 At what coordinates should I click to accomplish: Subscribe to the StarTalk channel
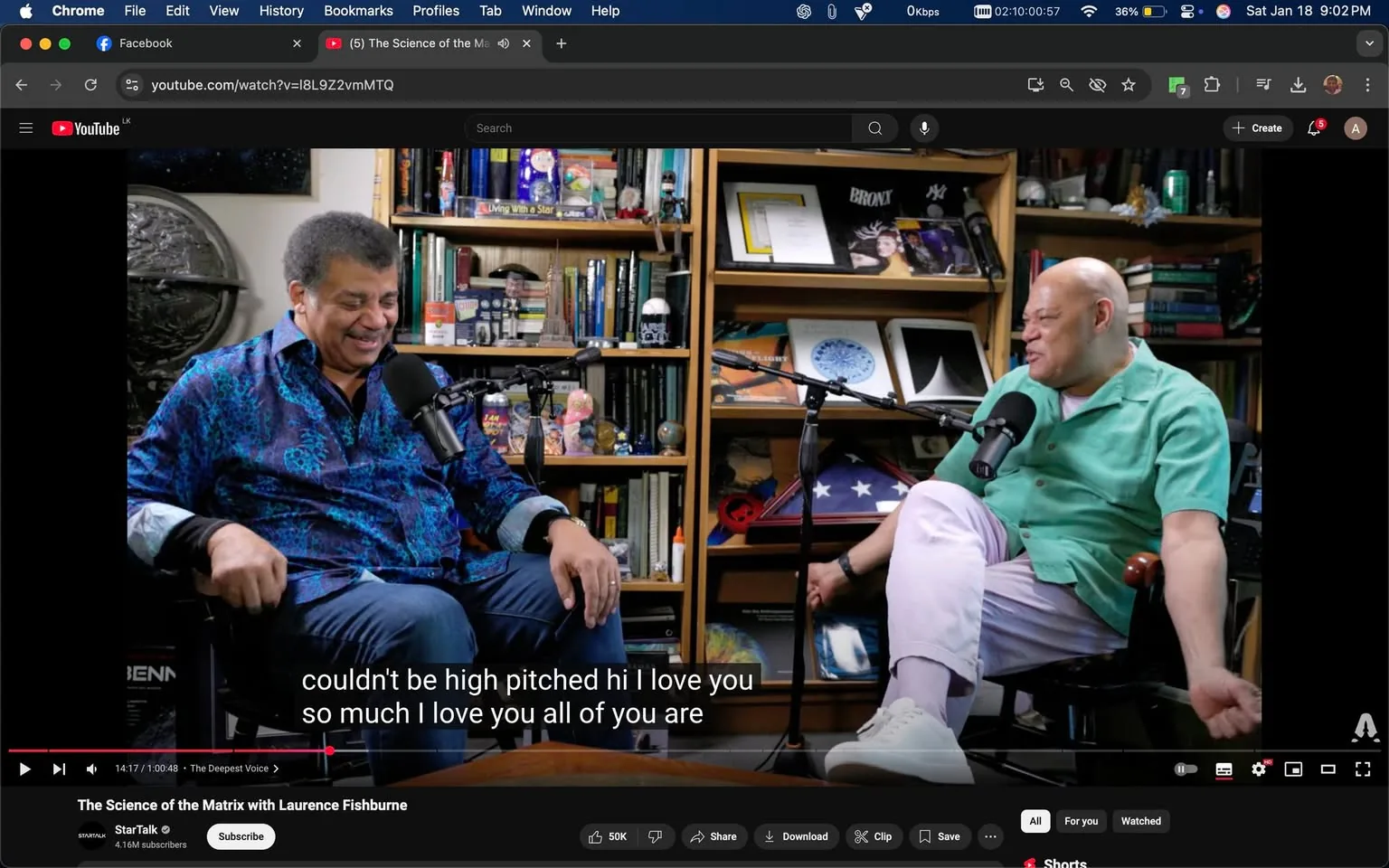(x=241, y=836)
